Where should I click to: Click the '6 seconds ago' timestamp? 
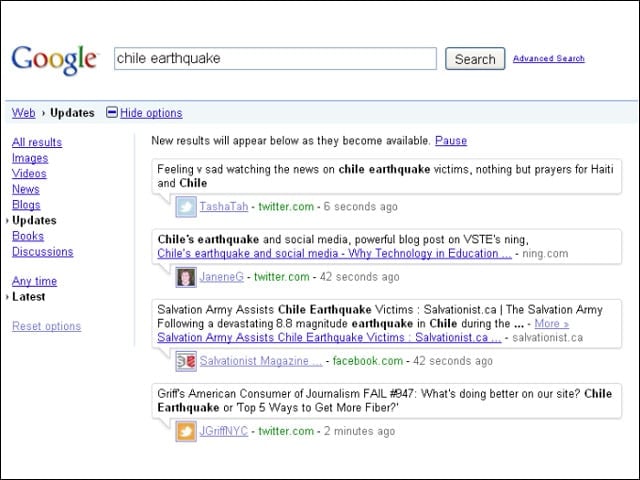(360, 207)
